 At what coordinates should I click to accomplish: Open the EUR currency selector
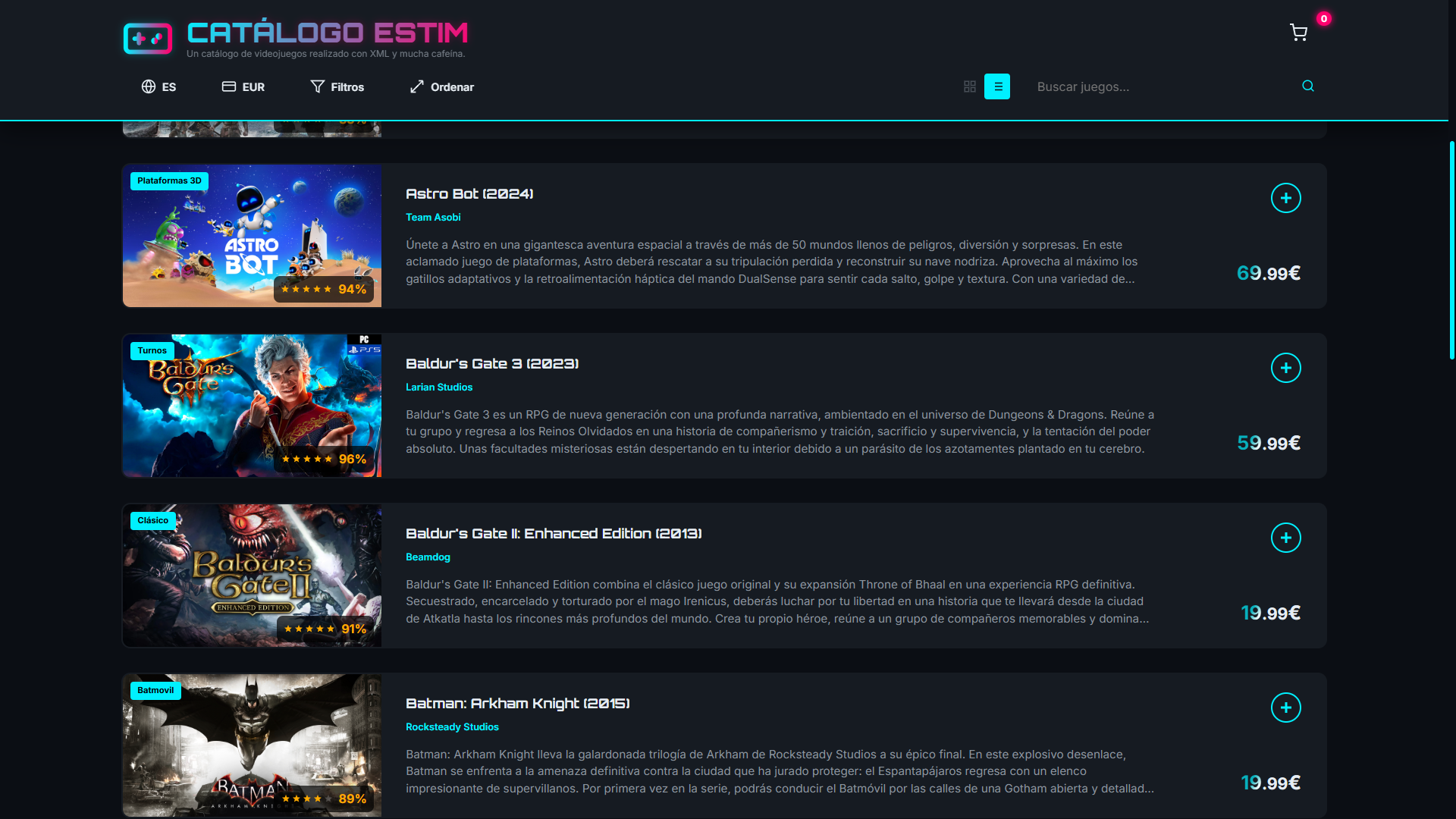click(x=243, y=86)
